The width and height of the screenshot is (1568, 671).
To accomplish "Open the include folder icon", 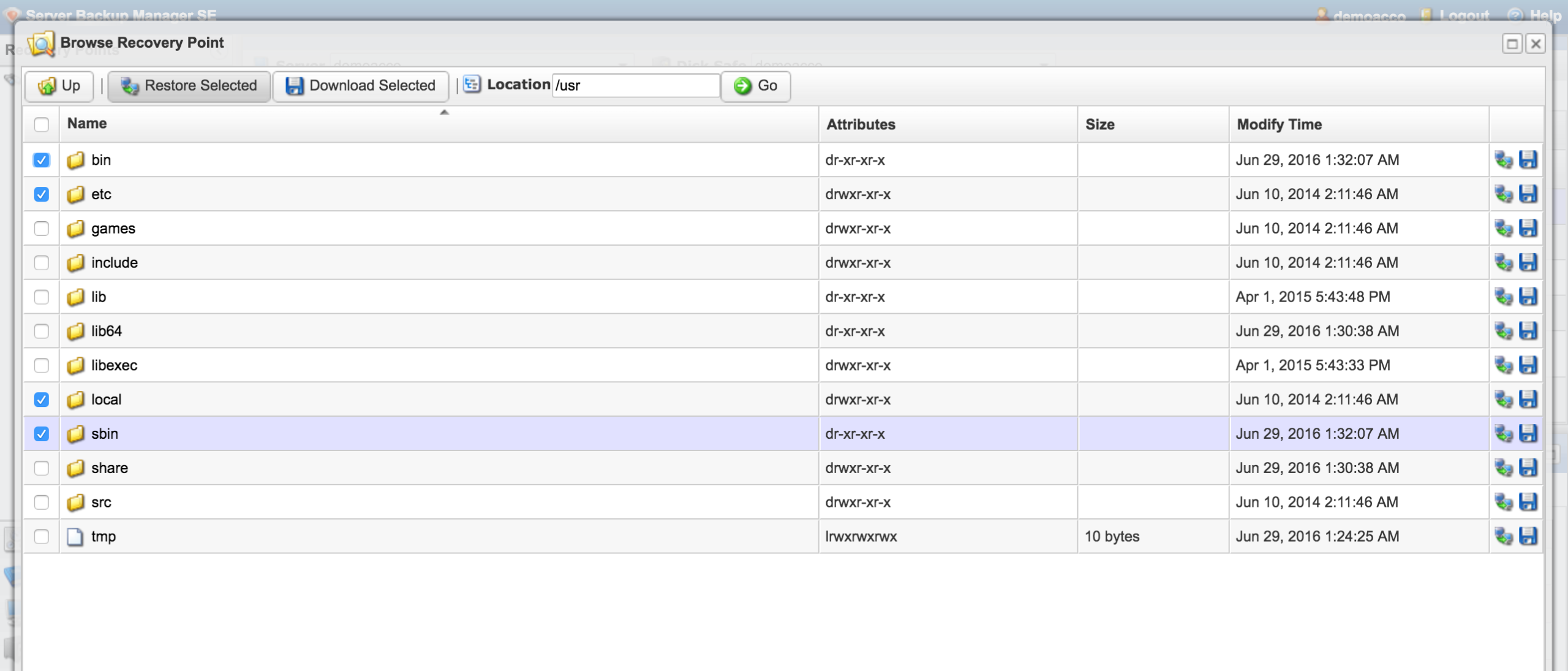I will pos(75,263).
